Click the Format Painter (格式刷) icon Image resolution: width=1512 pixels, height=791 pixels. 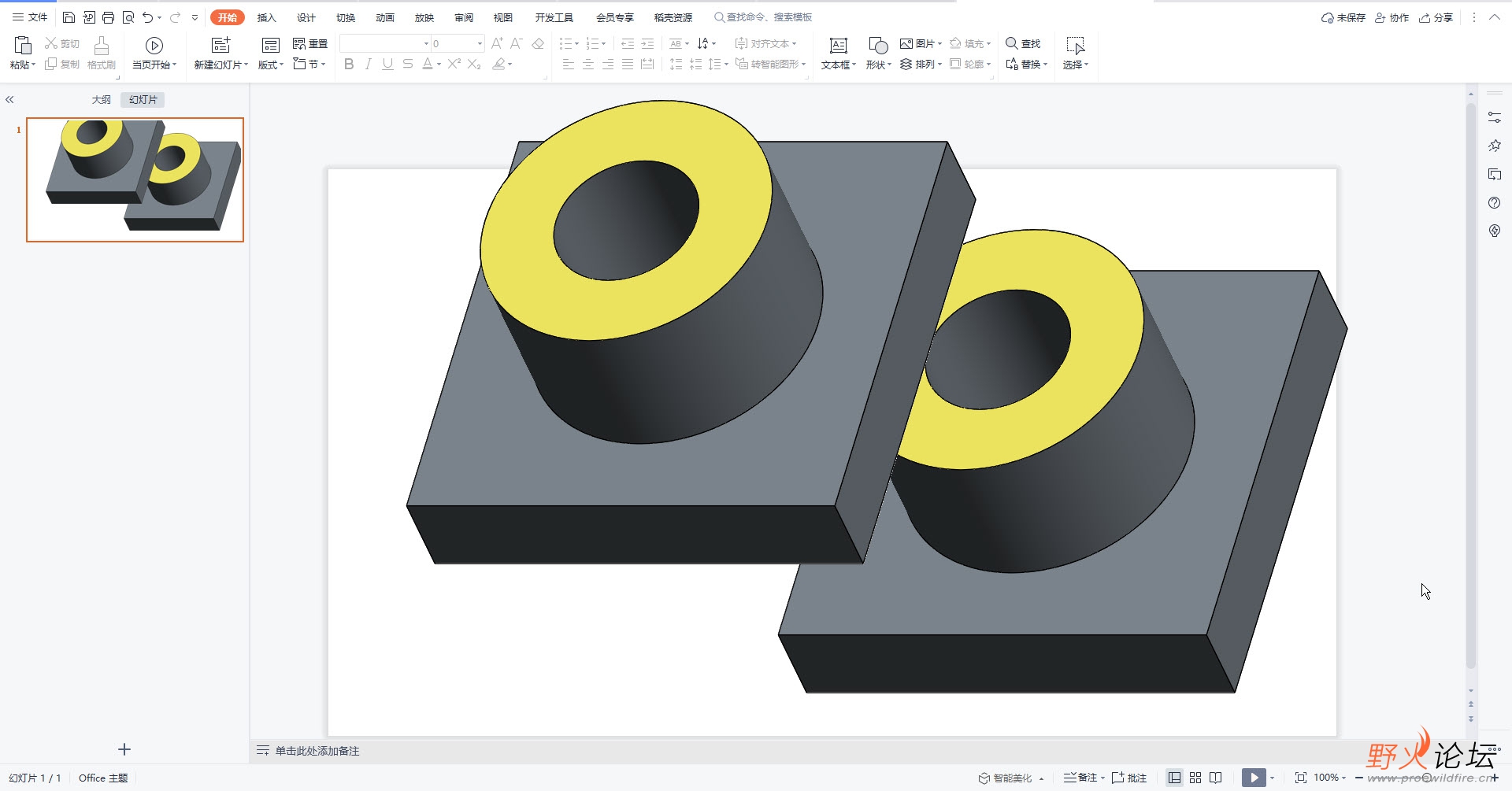coord(101,46)
